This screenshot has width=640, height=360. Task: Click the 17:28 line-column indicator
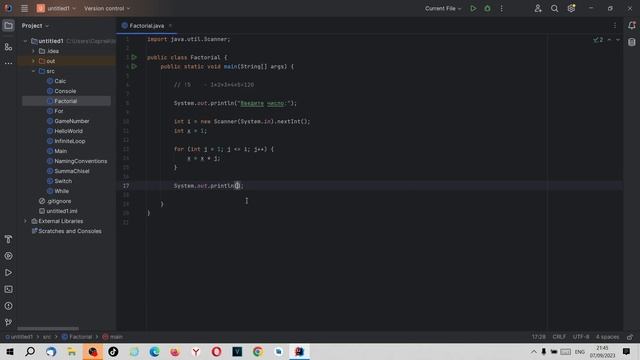point(538,337)
